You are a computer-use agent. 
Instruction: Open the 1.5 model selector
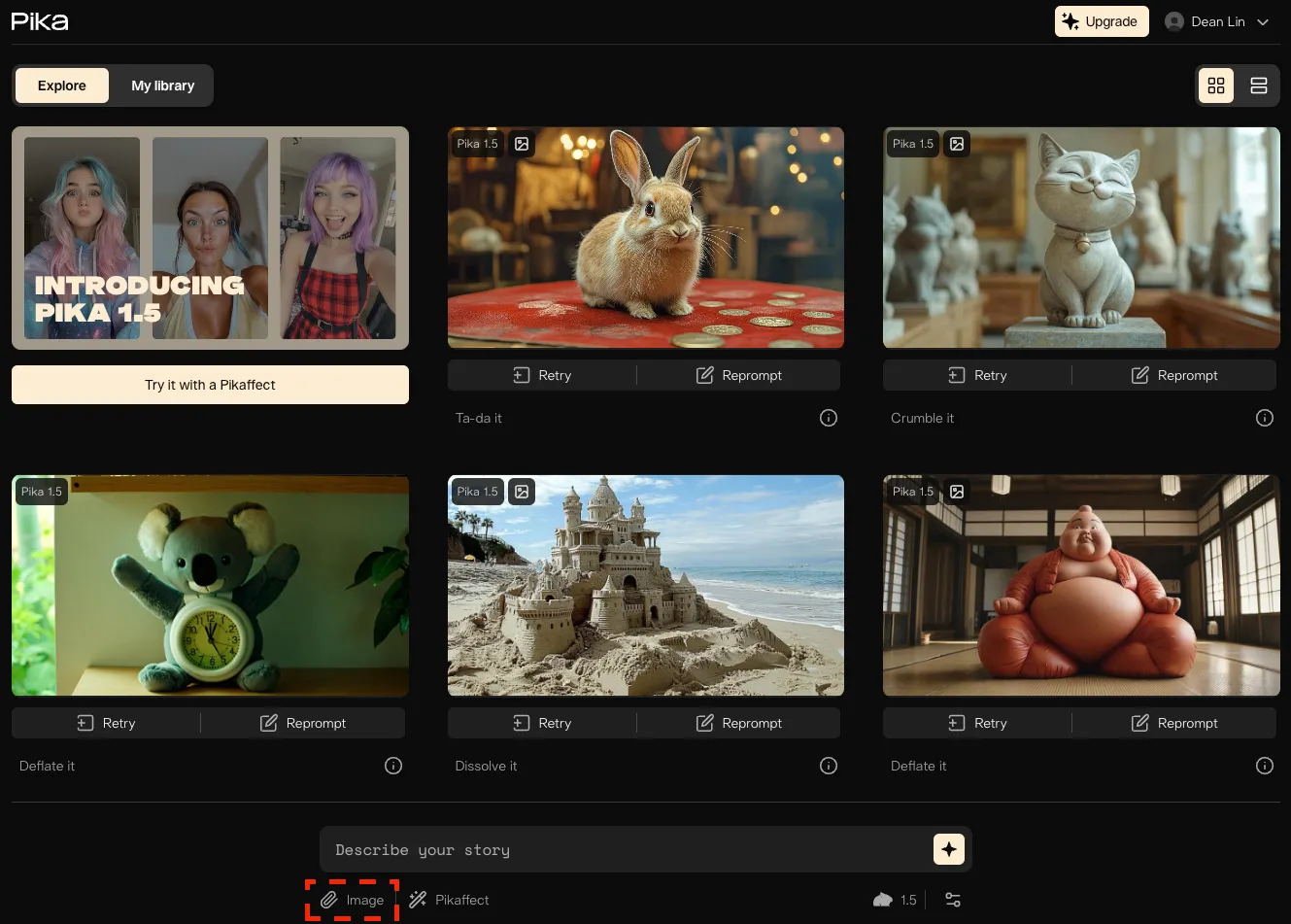click(x=895, y=900)
